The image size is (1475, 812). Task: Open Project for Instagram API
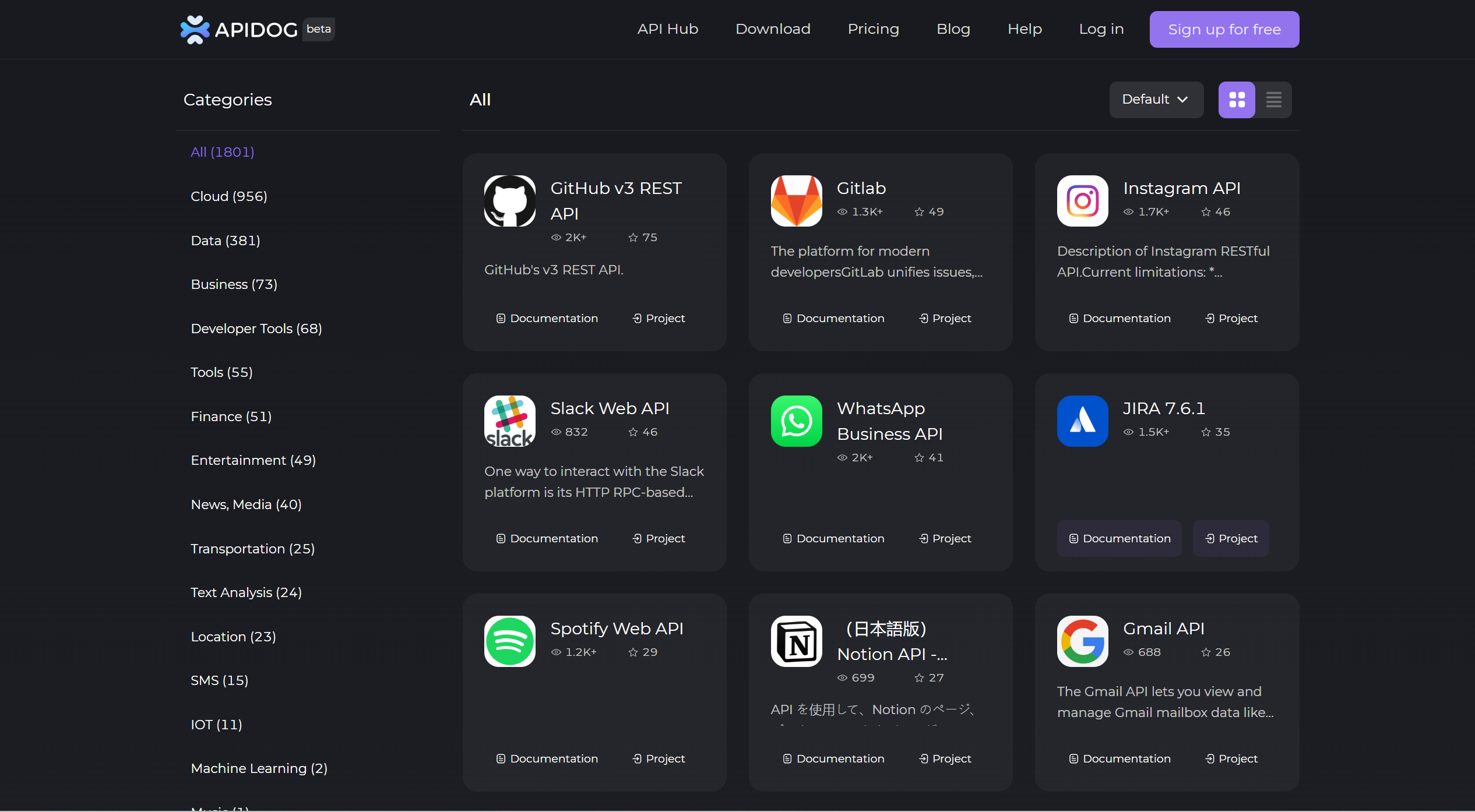(x=1231, y=318)
